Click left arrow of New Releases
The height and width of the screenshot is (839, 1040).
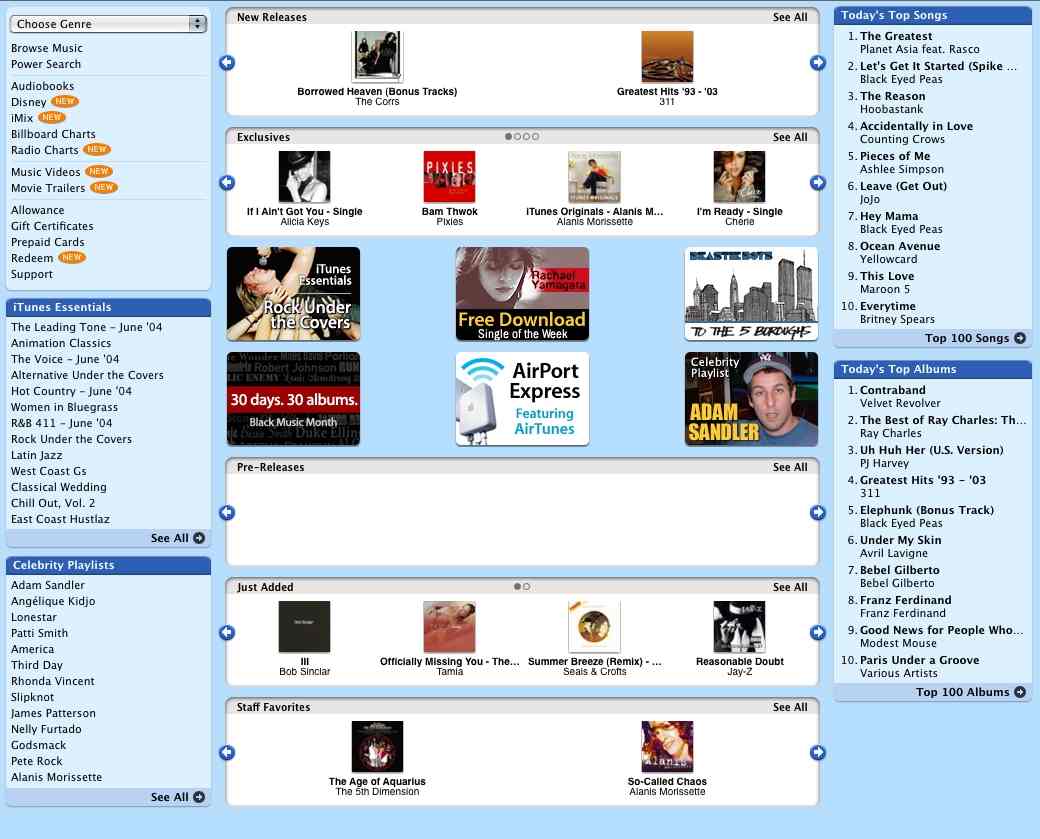click(x=227, y=62)
